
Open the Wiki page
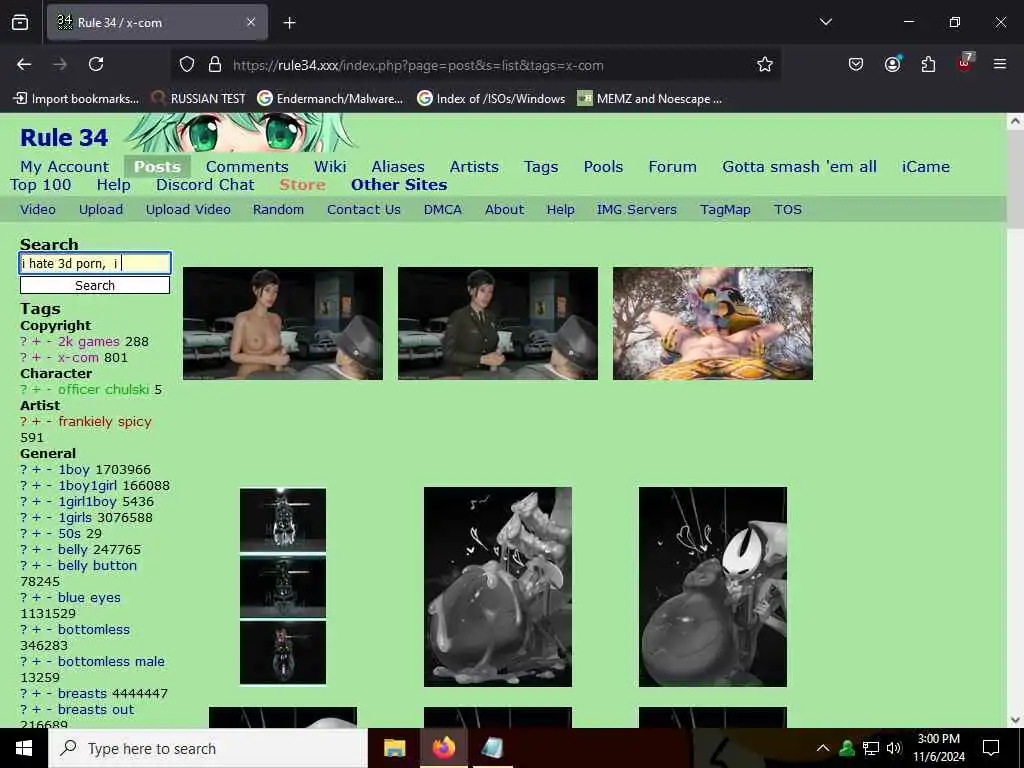coord(330,167)
